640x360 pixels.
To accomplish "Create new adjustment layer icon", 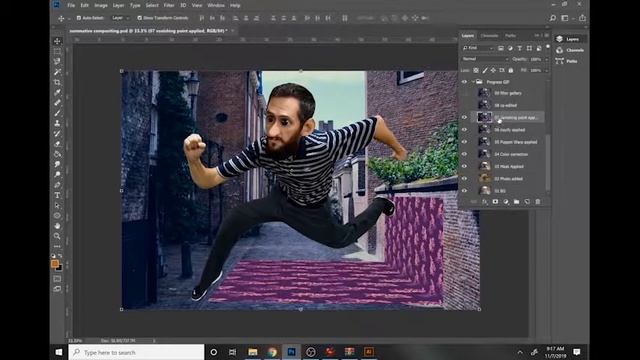I will [x=506, y=202].
